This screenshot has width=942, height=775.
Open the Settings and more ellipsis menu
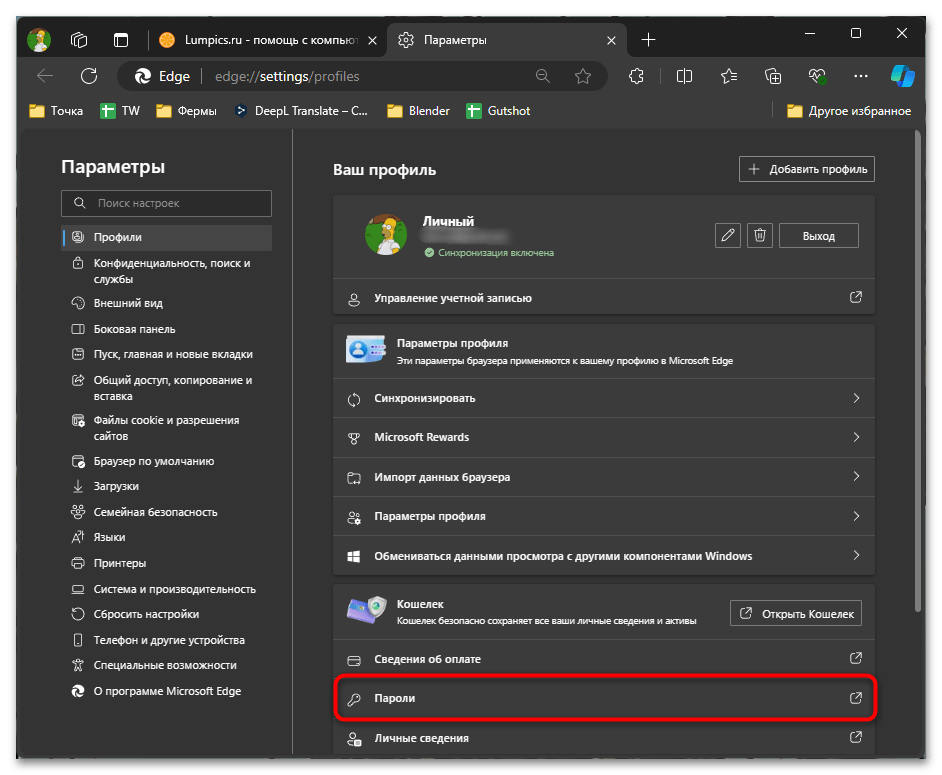coord(861,76)
